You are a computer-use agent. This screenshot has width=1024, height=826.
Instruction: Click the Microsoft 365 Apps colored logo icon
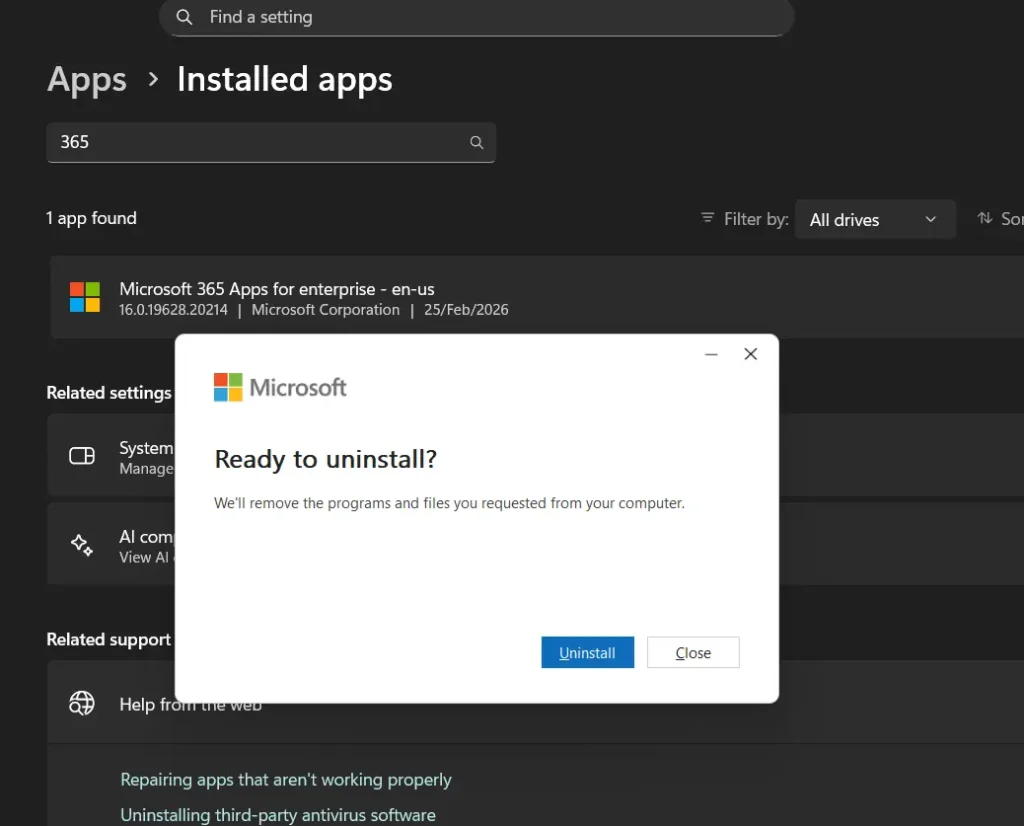(x=85, y=297)
